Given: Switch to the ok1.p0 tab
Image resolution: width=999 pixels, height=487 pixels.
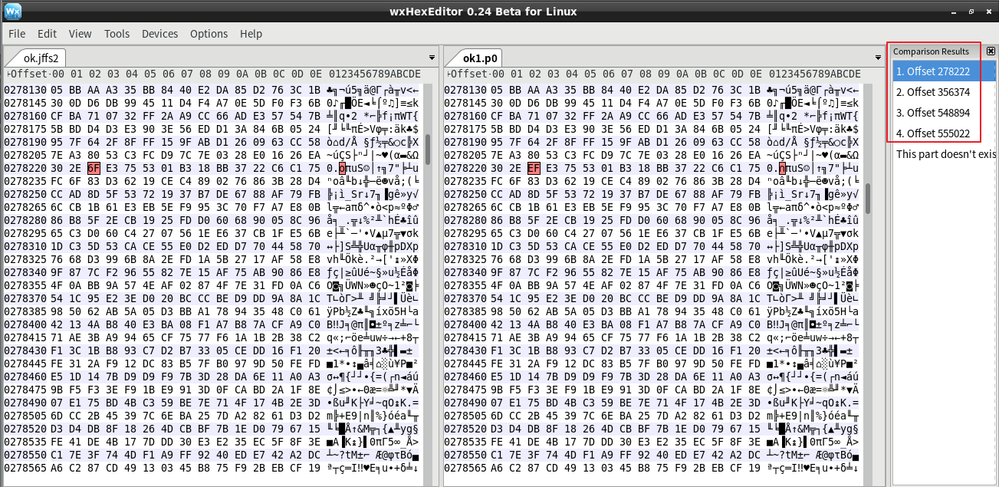Looking at the screenshot, I should coord(480,58).
